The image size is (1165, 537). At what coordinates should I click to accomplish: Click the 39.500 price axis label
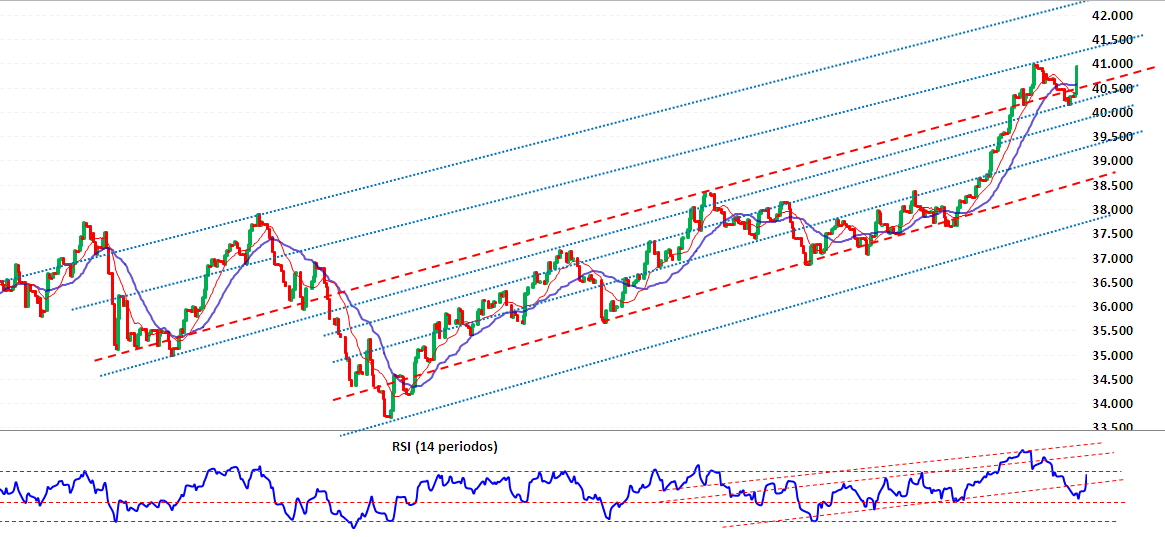tap(1112, 137)
